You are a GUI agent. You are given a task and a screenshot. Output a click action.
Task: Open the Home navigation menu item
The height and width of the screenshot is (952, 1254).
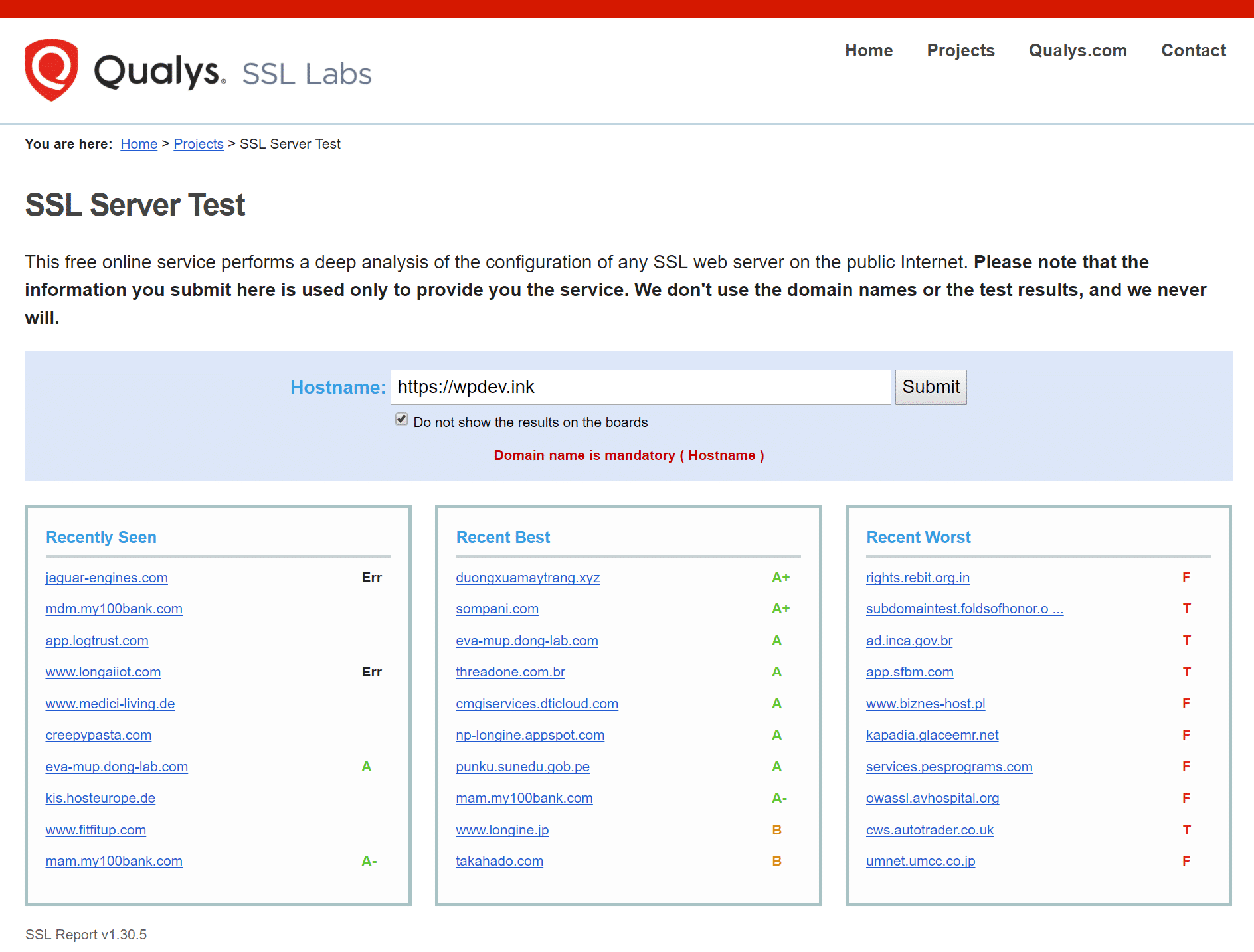pyautogui.click(x=868, y=50)
